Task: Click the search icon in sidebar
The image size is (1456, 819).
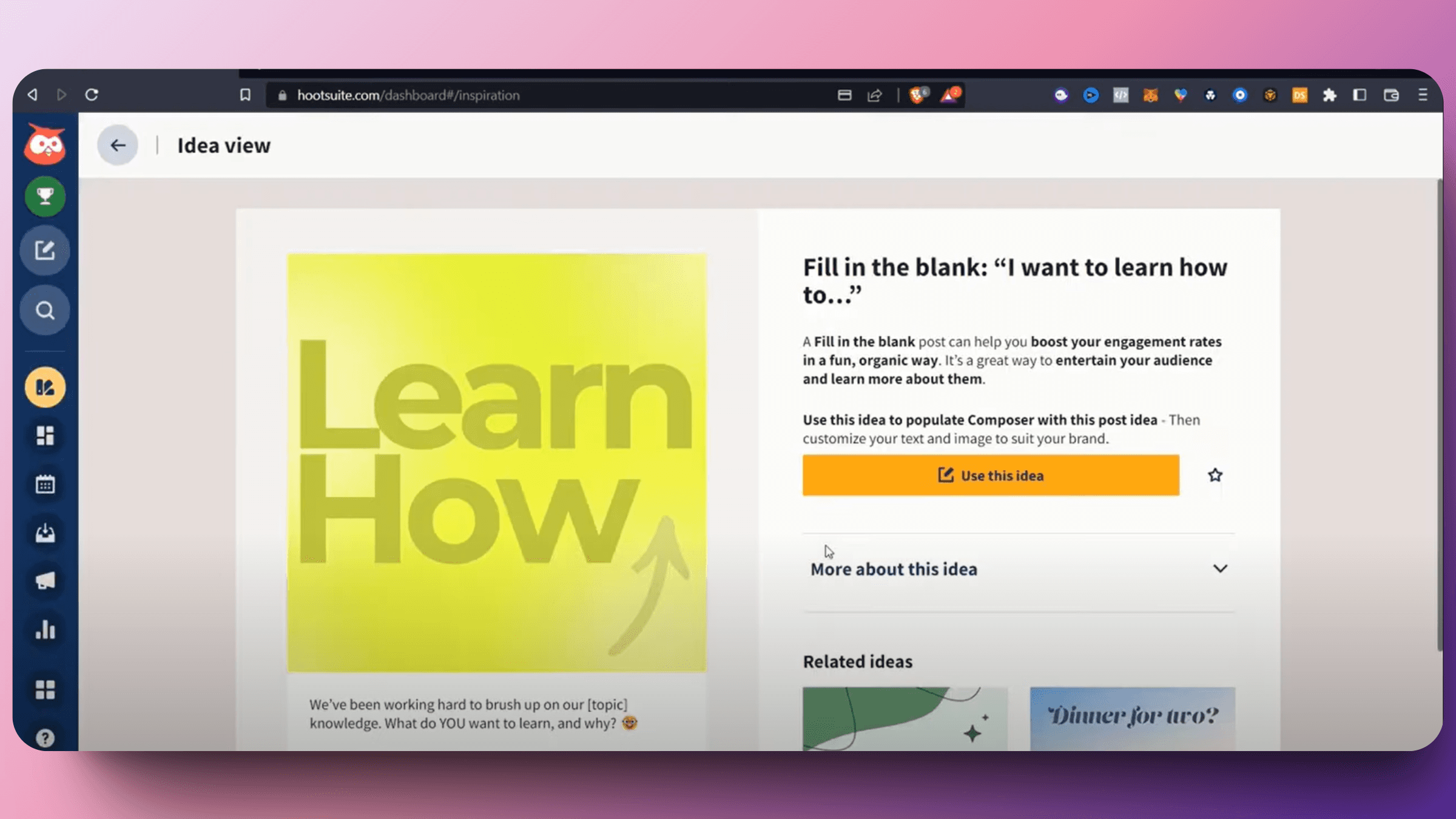Action: (x=45, y=310)
